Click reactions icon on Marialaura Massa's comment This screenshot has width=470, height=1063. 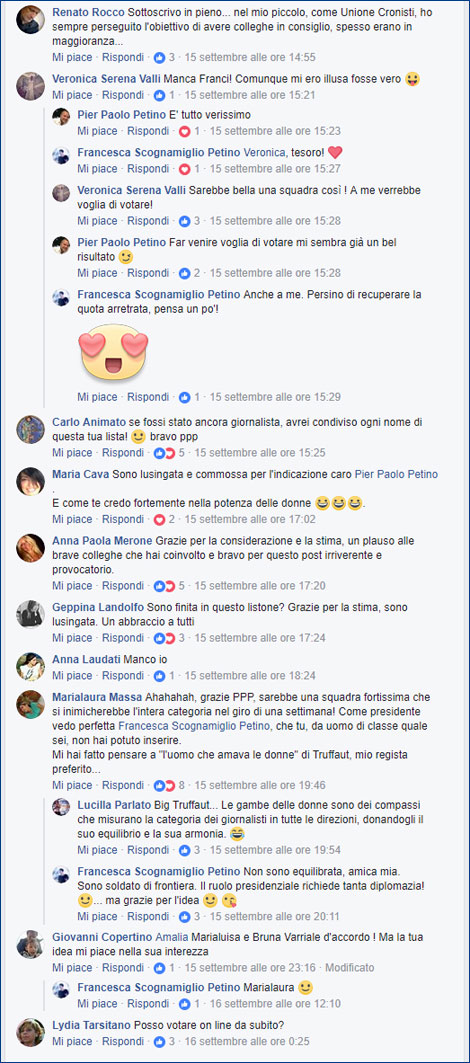[x=160, y=786]
